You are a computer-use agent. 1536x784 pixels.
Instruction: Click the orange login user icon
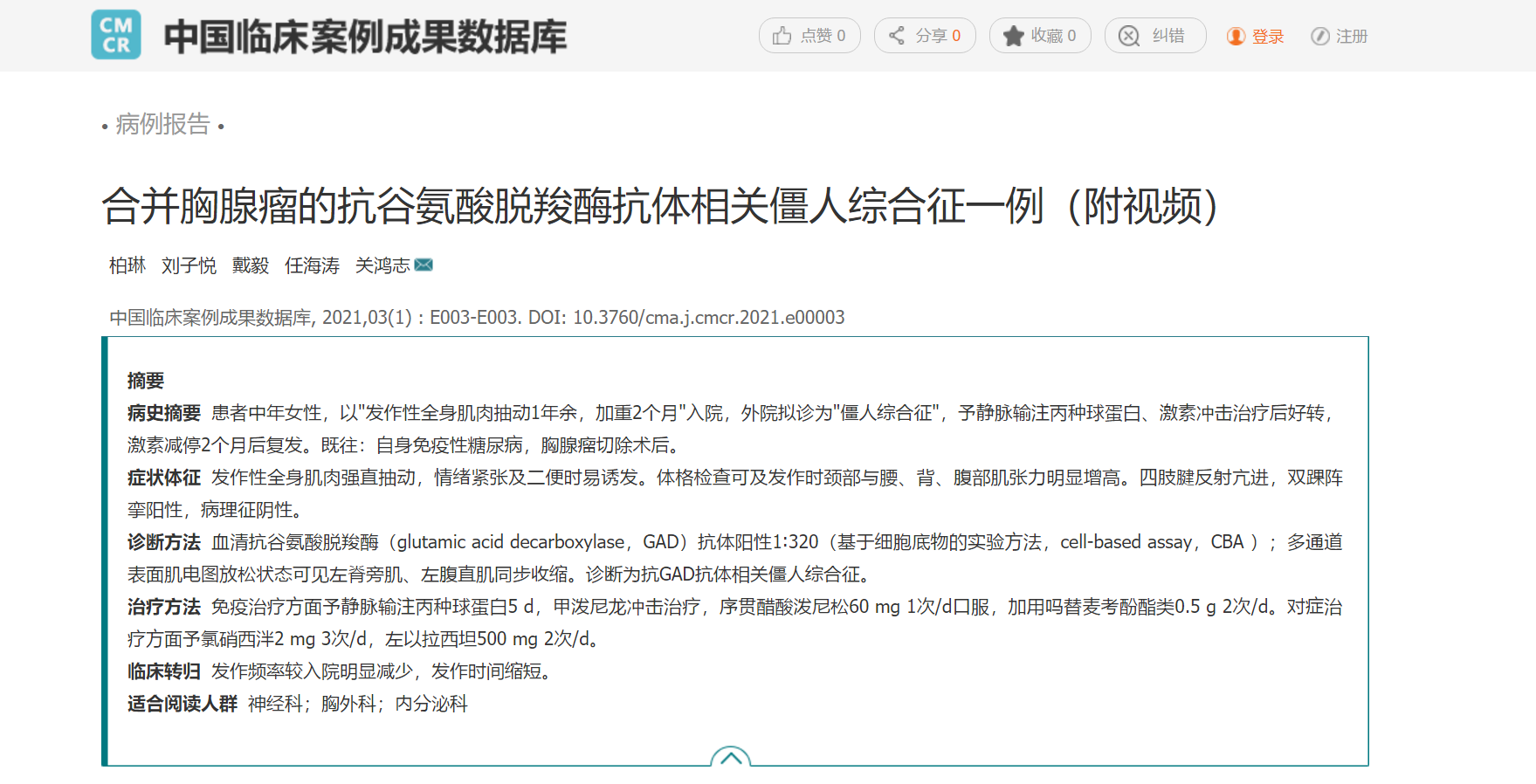(1236, 37)
